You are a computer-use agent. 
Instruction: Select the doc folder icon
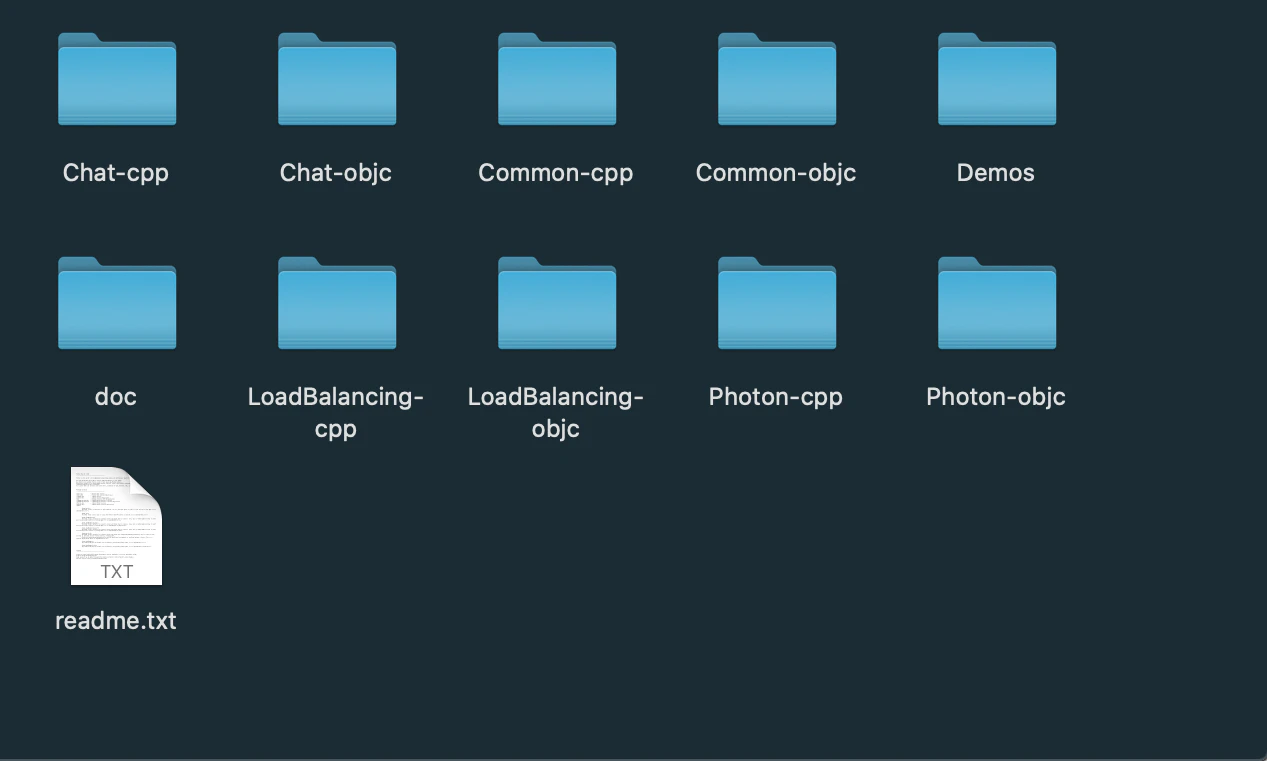[117, 303]
